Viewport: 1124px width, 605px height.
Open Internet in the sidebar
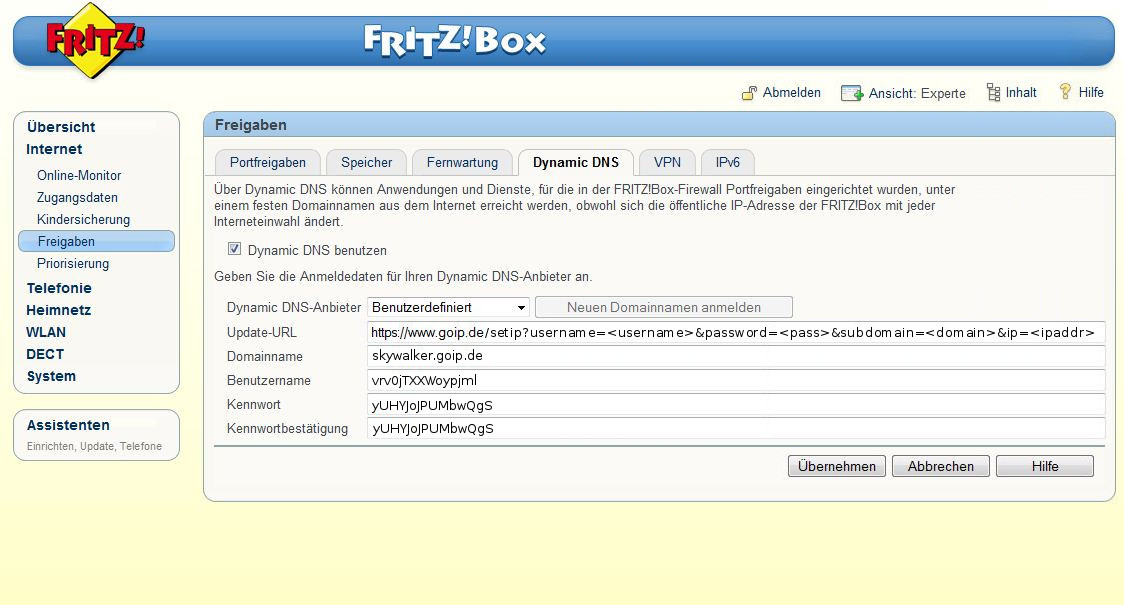[x=54, y=149]
